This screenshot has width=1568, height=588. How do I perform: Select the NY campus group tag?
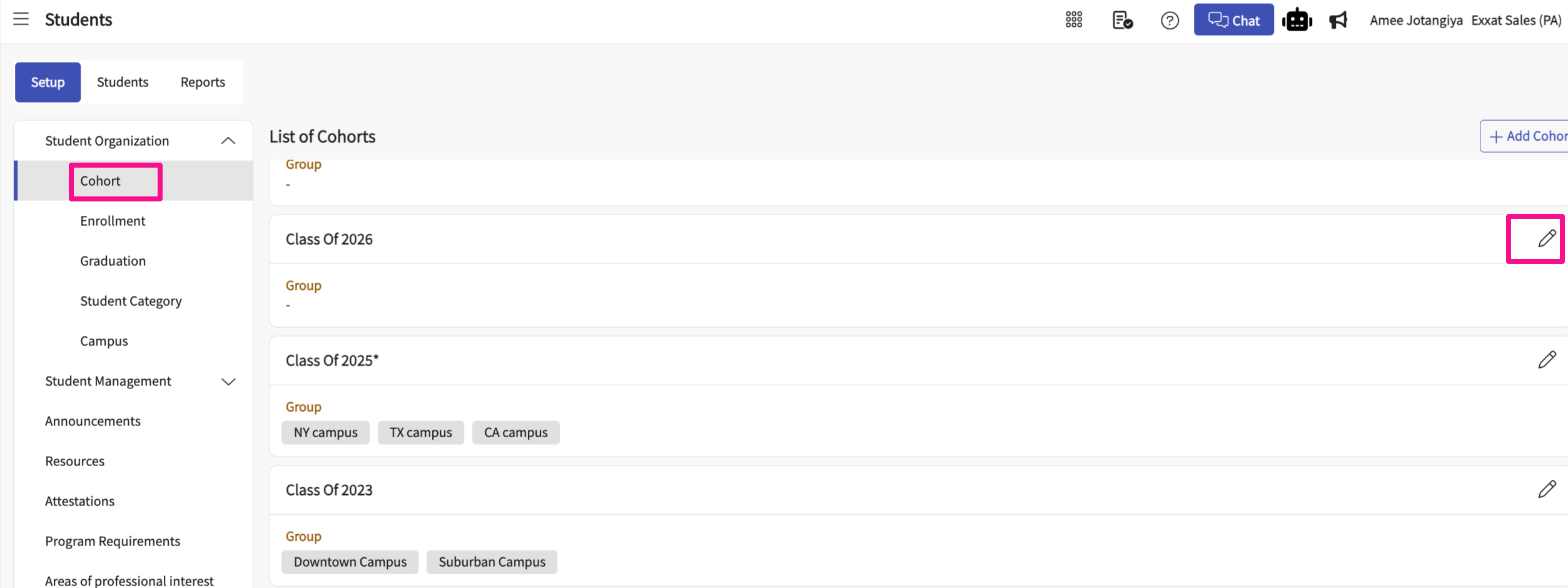(x=325, y=432)
